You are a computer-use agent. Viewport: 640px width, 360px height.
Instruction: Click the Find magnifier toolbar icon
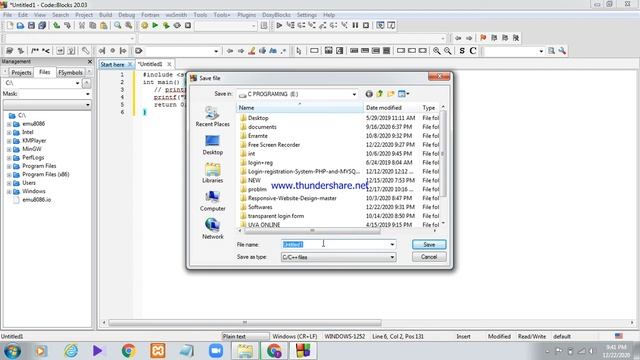[118, 26]
